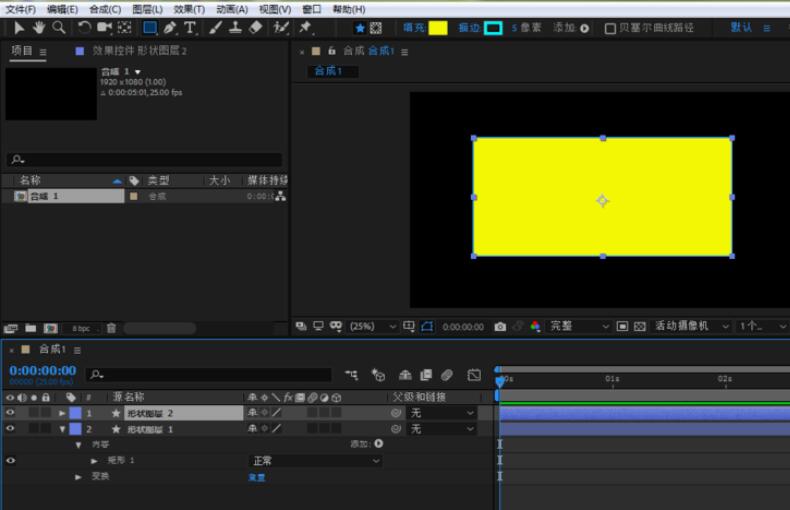Screen dimensions: 790x510
Task: Open the File menu
Action: pyautogui.click(x=21, y=9)
